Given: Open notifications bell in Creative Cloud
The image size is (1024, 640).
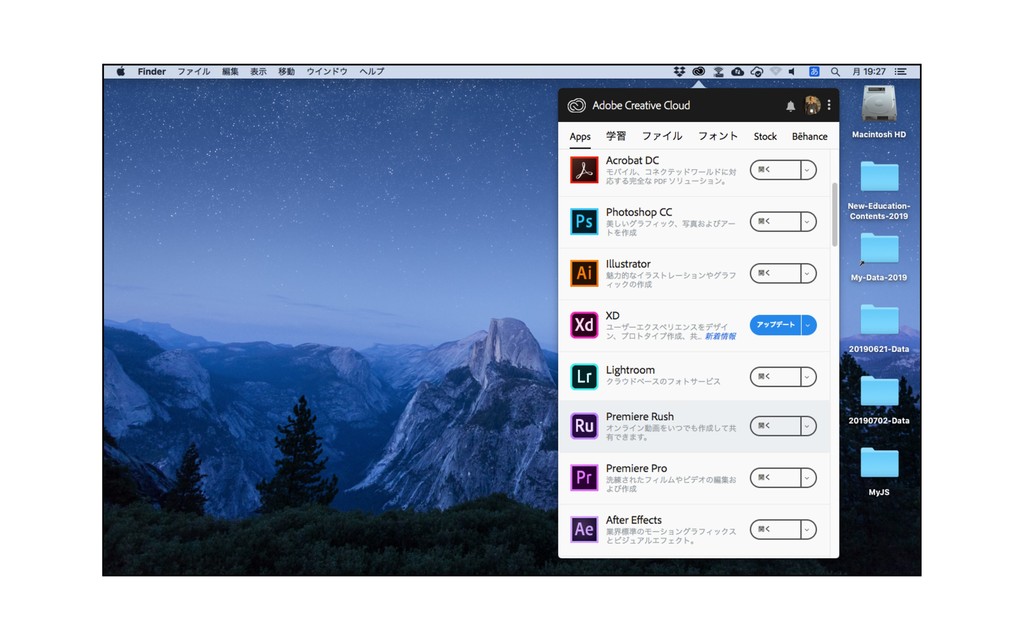Looking at the screenshot, I should pos(790,106).
